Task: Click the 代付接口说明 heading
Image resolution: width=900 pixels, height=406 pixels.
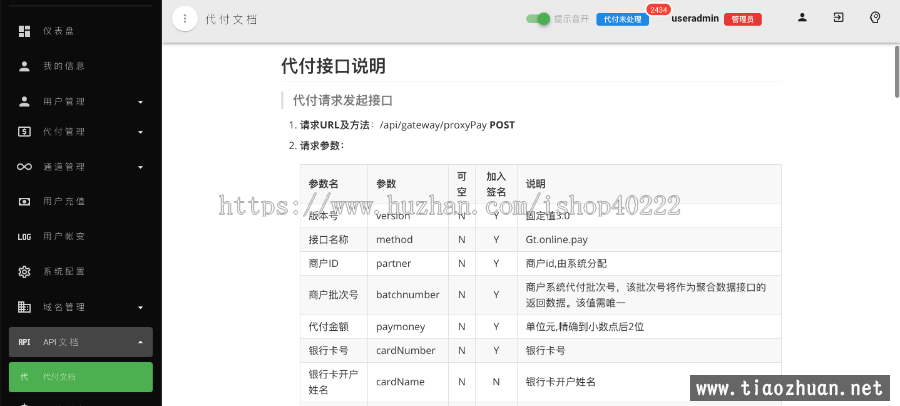Action: [333, 66]
